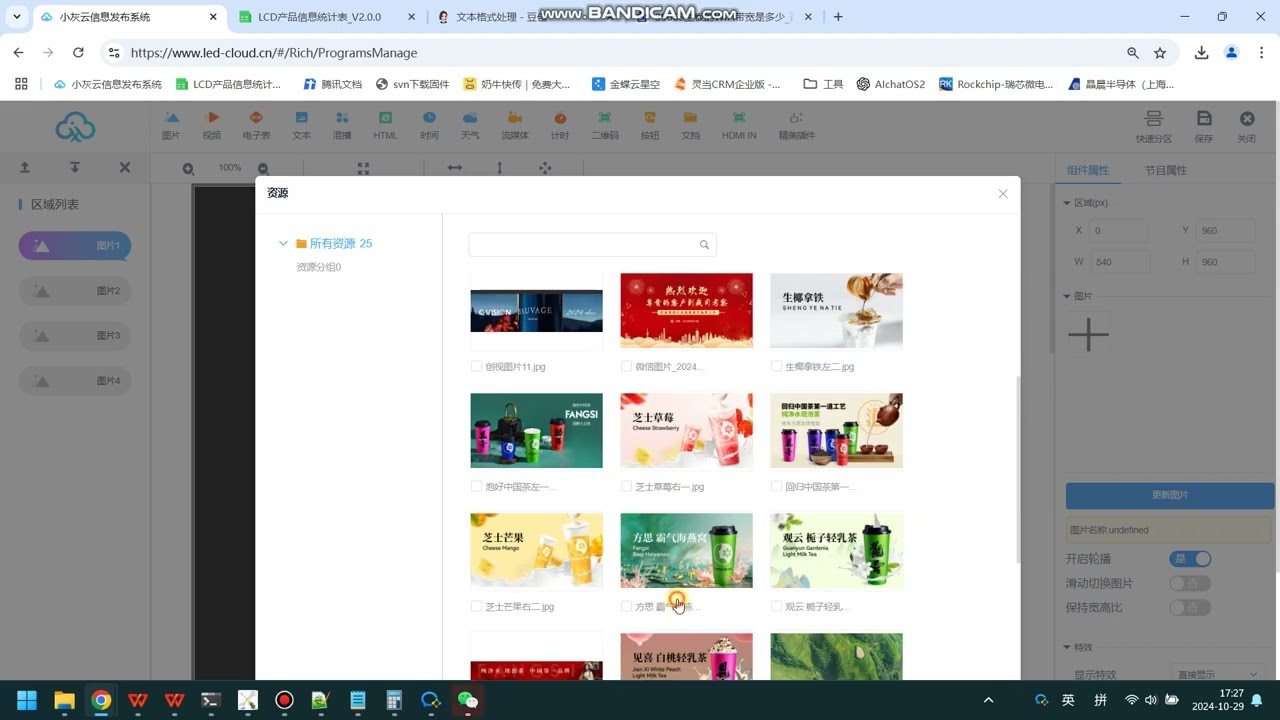Add the 计时 timer component
The image size is (1280, 720).
pos(560,126)
